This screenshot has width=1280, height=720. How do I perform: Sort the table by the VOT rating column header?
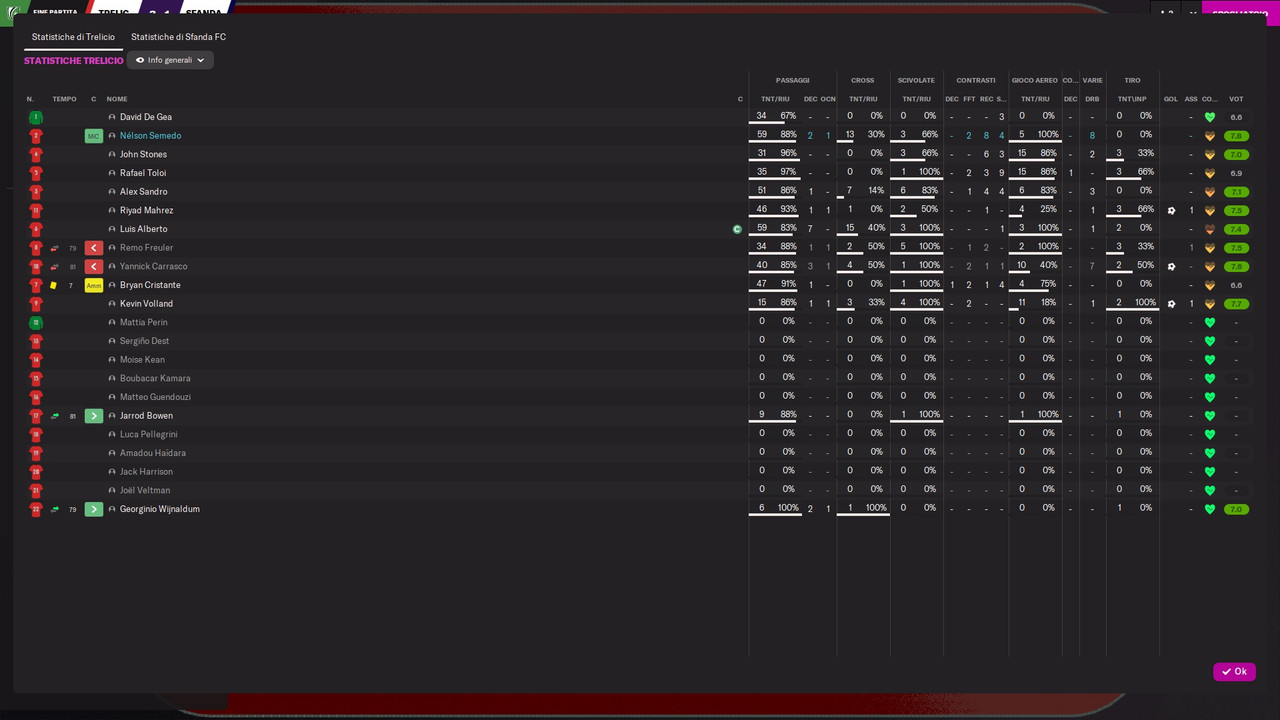click(1236, 99)
